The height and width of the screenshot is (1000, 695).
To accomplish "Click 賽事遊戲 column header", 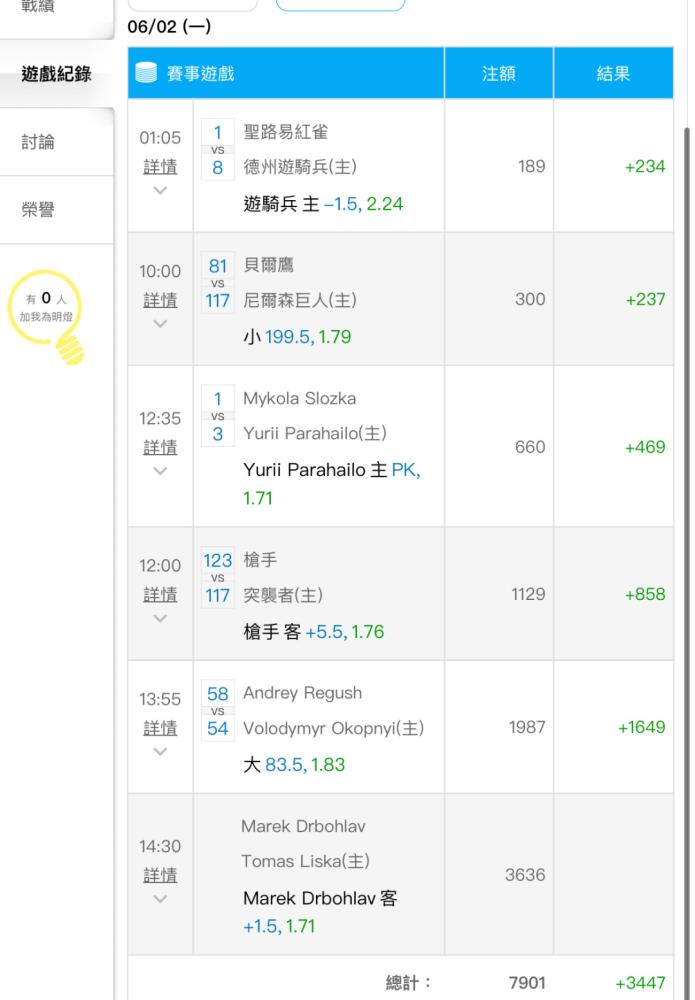I will pyautogui.click(x=286, y=73).
